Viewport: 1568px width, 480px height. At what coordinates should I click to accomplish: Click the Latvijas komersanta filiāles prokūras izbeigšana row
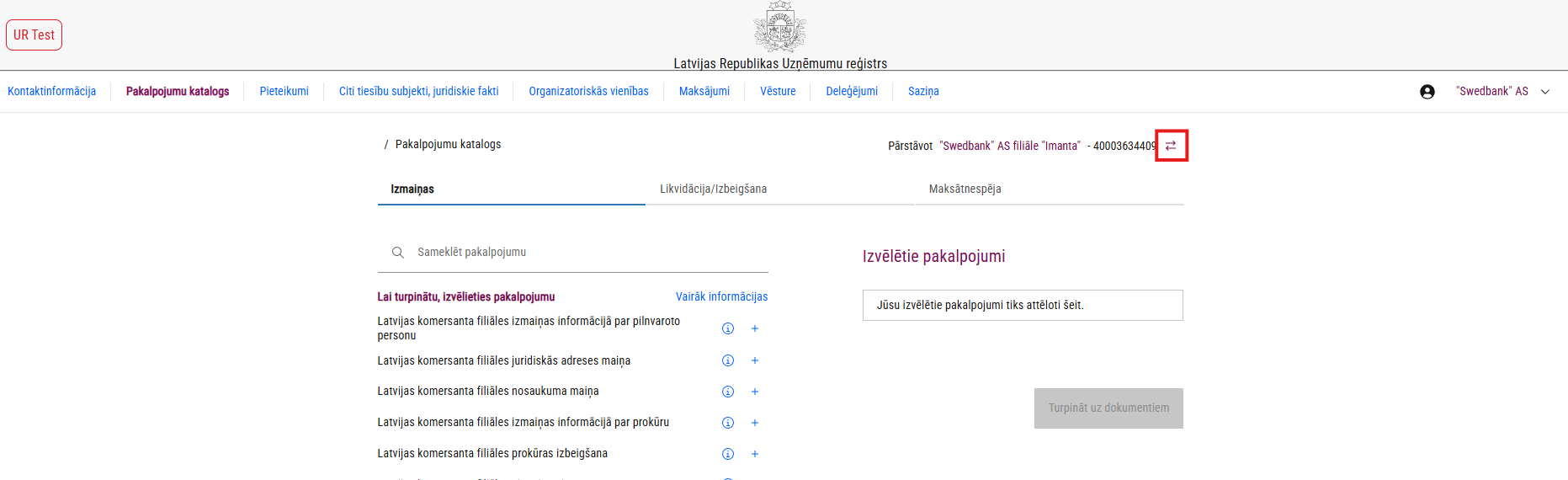(573, 454)
